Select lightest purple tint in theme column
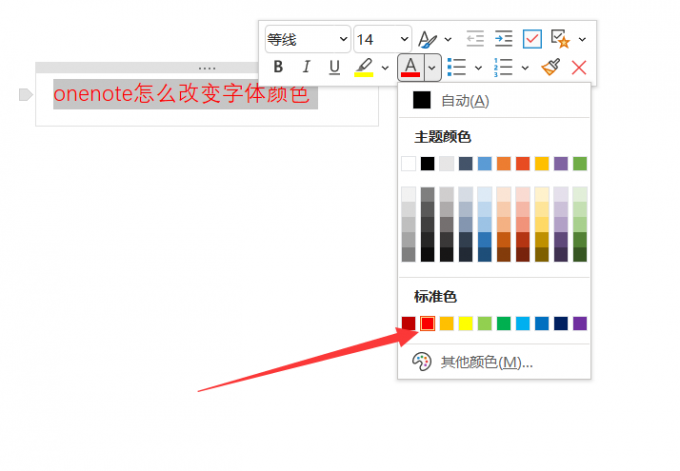680x471 pixels. 561,194
